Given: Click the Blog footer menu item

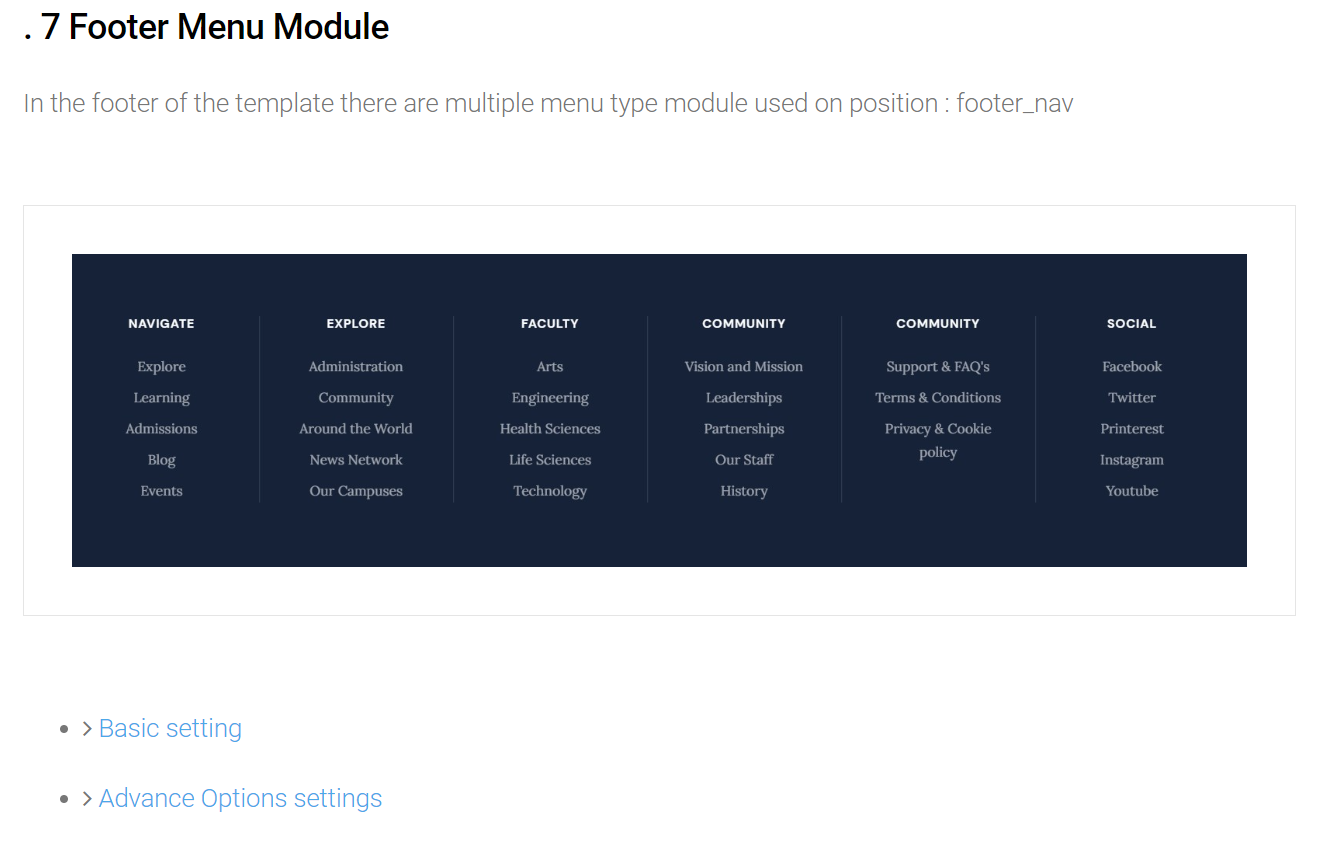Looking at the screenshot, I should 162,460.
